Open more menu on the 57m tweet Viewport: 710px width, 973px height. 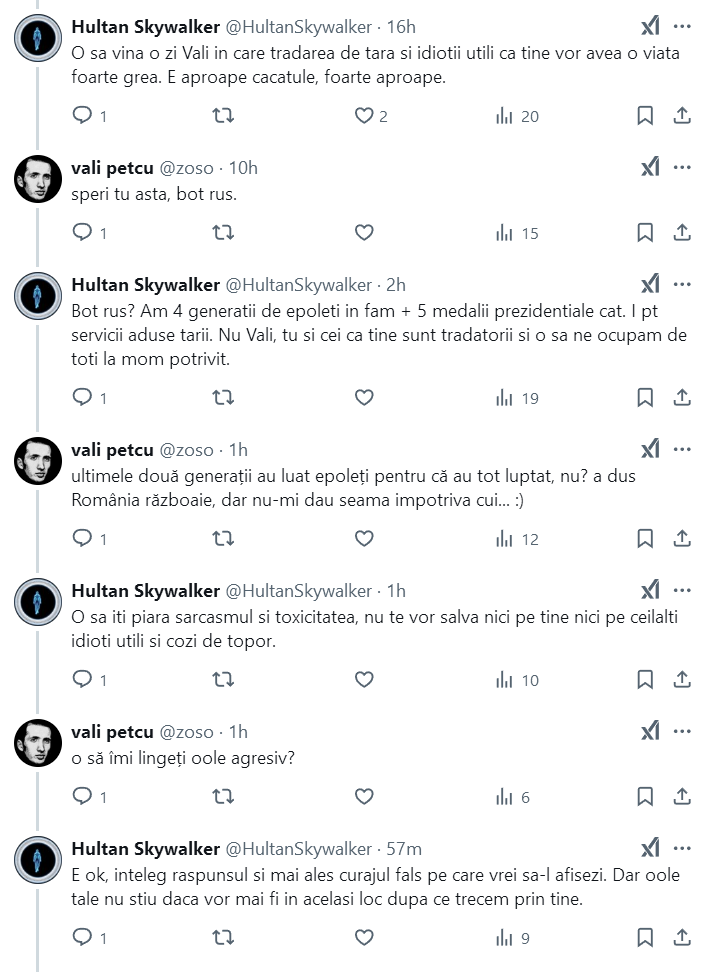point(682,849)
